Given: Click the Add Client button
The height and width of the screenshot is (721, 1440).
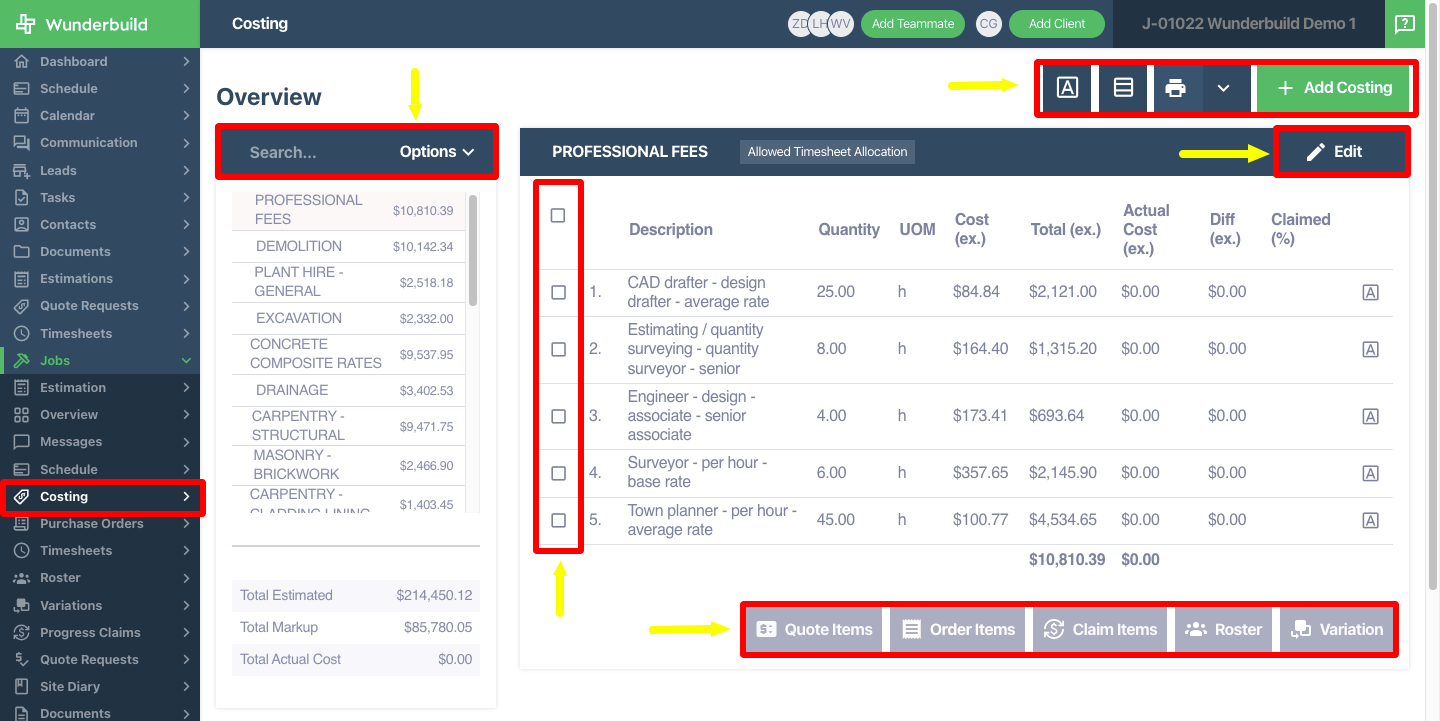Looking at the screenshot, I should [x=1056, y=24].
